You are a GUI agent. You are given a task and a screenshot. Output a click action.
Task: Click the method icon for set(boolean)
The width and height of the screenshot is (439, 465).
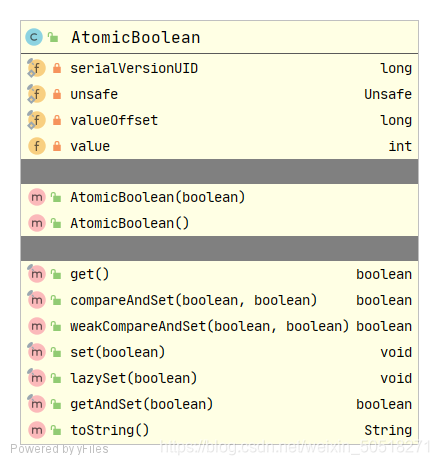[36, 352]
